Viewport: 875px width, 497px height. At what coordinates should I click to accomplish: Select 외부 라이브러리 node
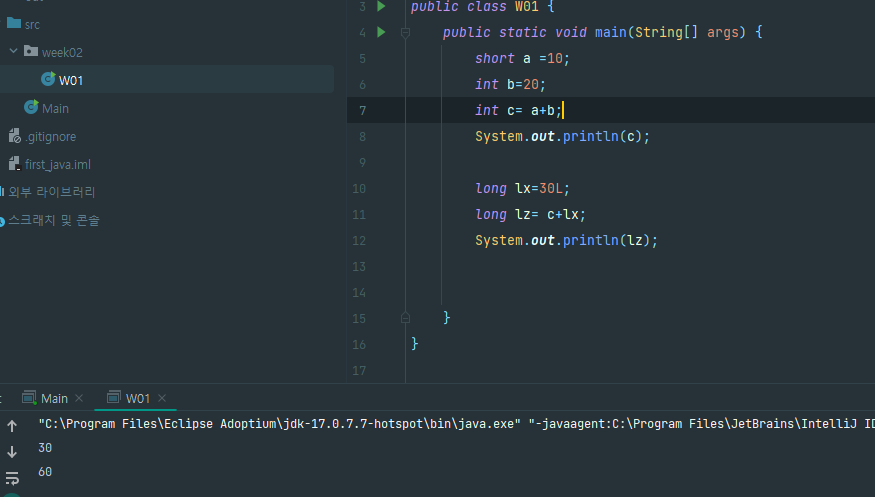coord(51,192)
